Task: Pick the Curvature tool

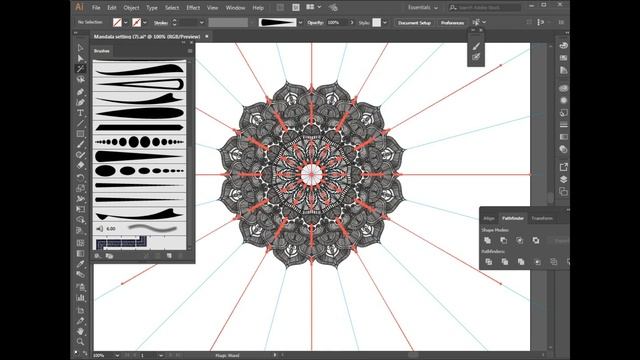Action: 80,102
